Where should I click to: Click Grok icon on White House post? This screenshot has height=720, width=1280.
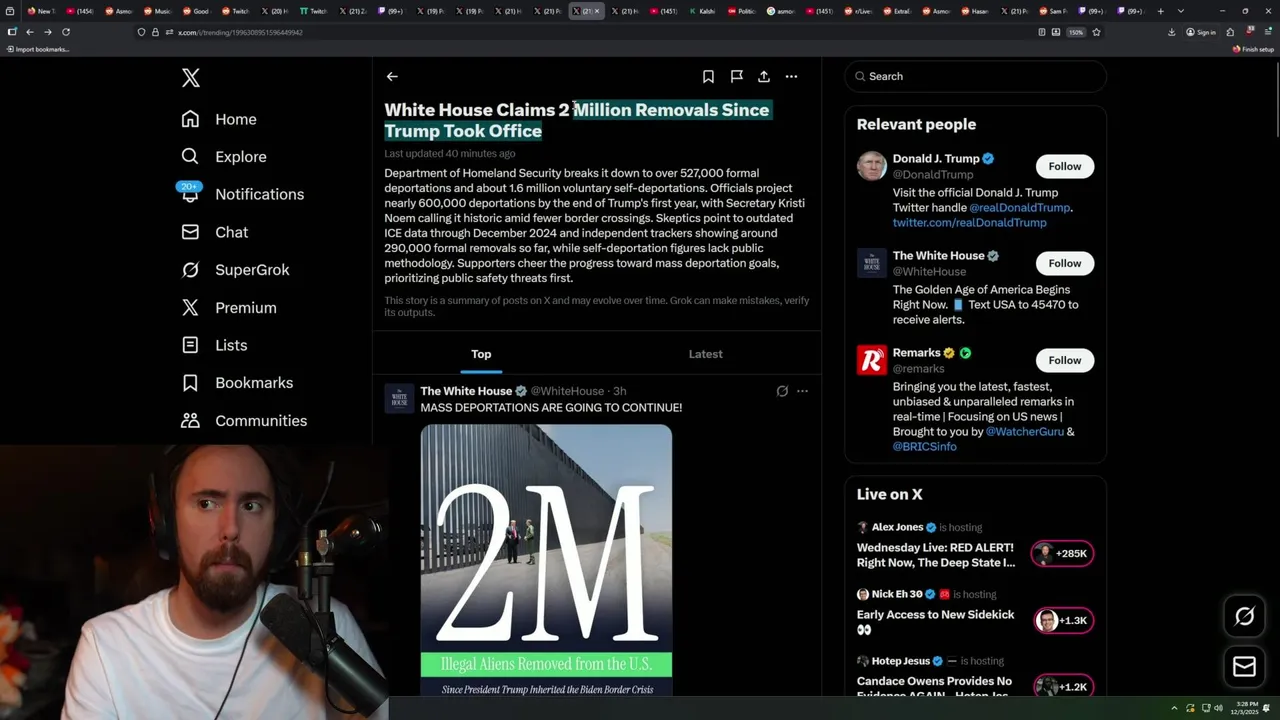[x=782, y=391]
